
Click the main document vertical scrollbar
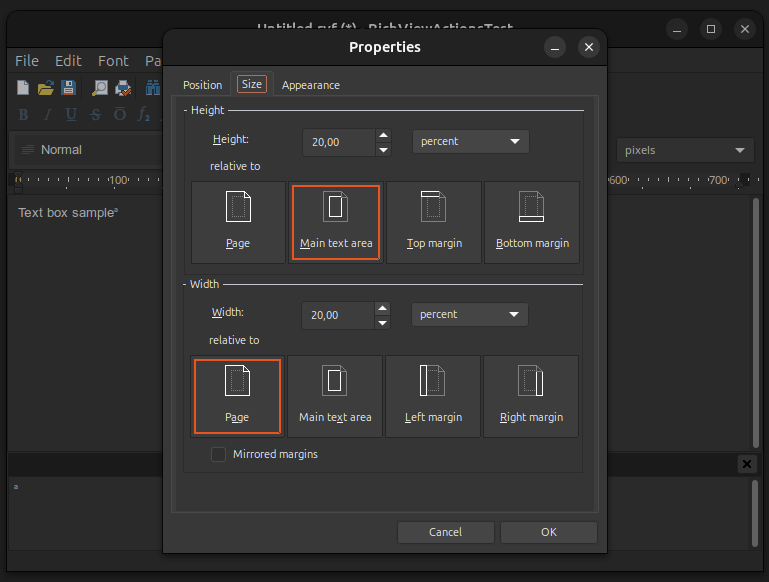coord(756,322)
